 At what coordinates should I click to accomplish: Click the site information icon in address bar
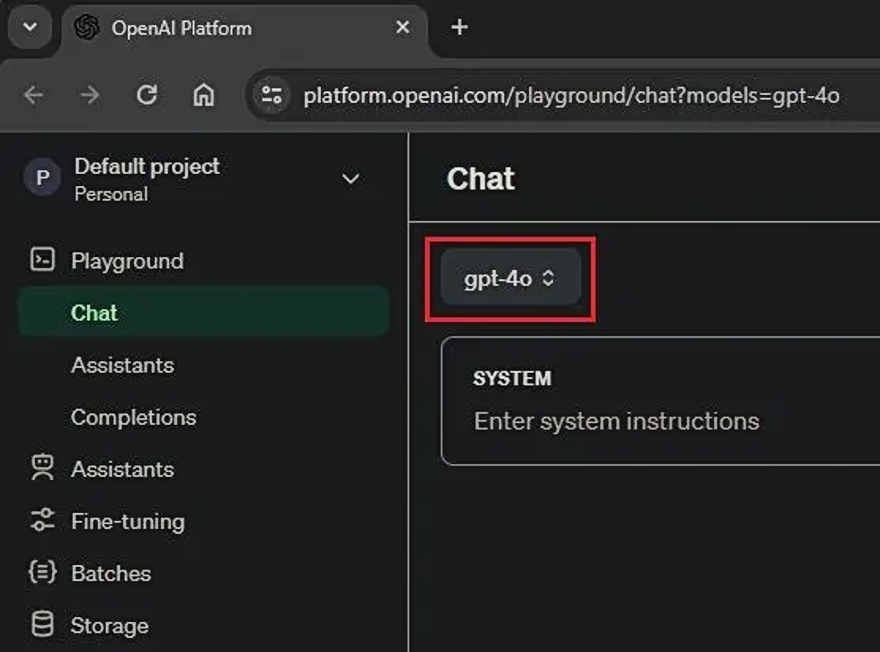(271, 95)
